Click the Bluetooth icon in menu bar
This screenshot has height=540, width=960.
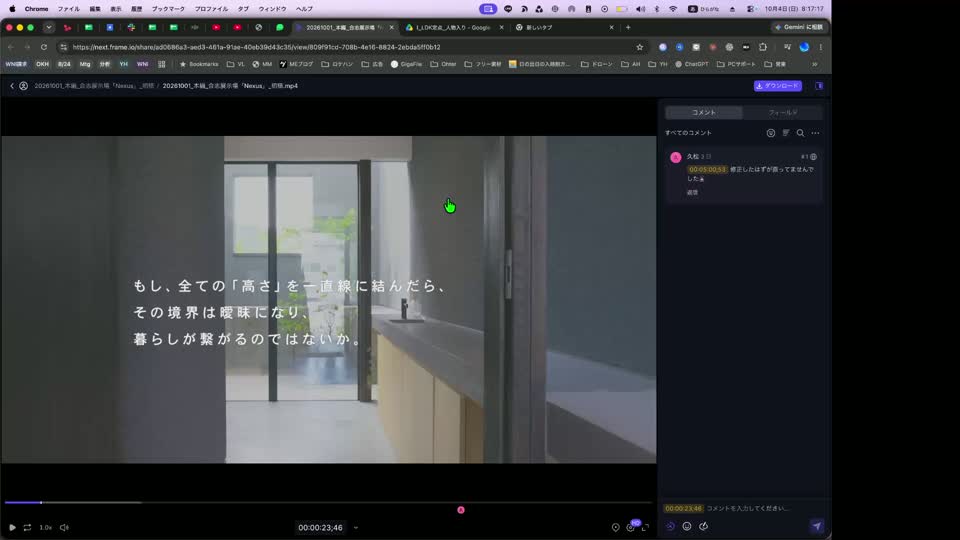pyautogui.click(x=657, y=9)
